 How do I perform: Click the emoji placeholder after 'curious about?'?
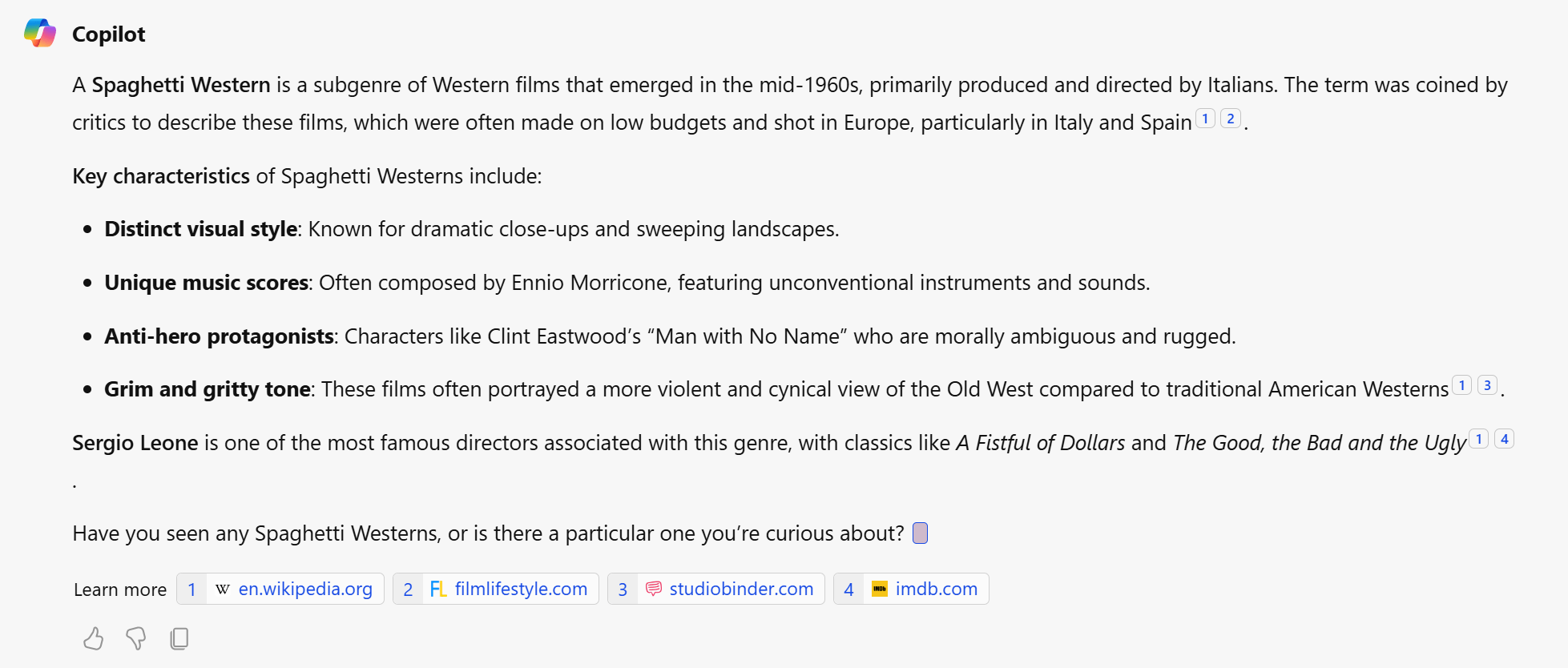pos(921,533)
